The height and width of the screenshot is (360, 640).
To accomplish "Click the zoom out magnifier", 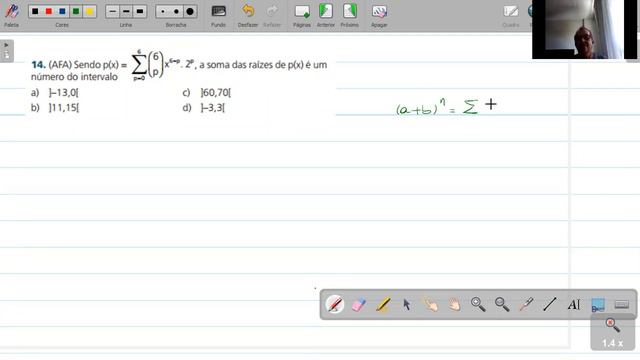I will coord(502,304).
